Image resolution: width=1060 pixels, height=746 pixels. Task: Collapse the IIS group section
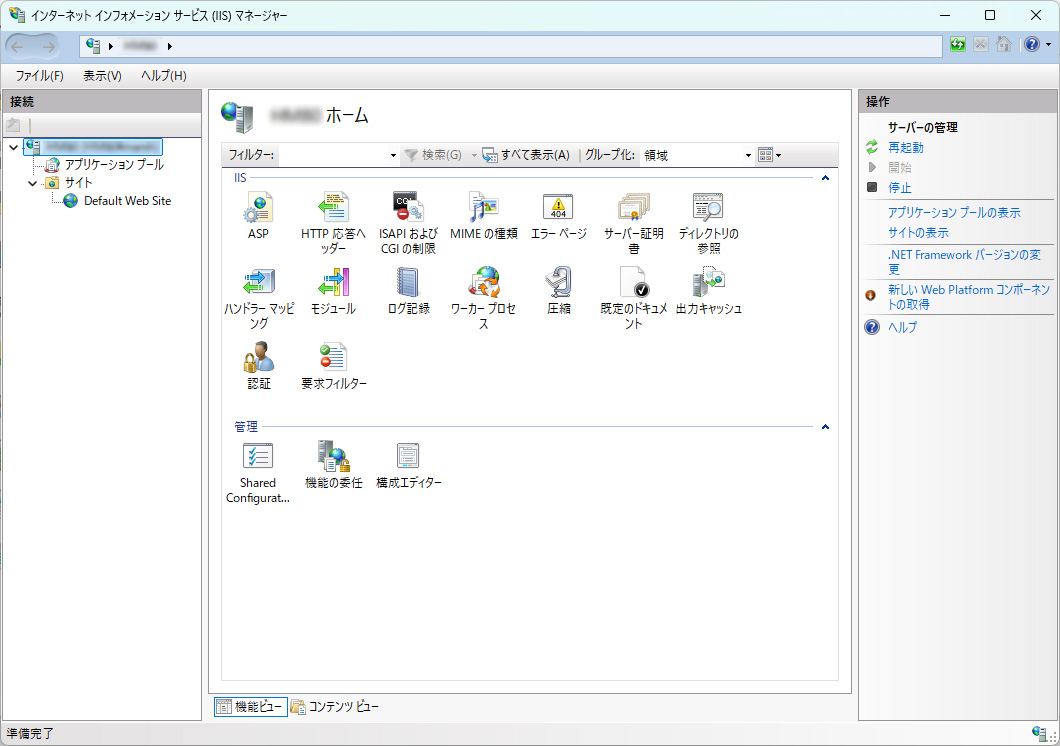pyautogui.click(x=825, y=178)
